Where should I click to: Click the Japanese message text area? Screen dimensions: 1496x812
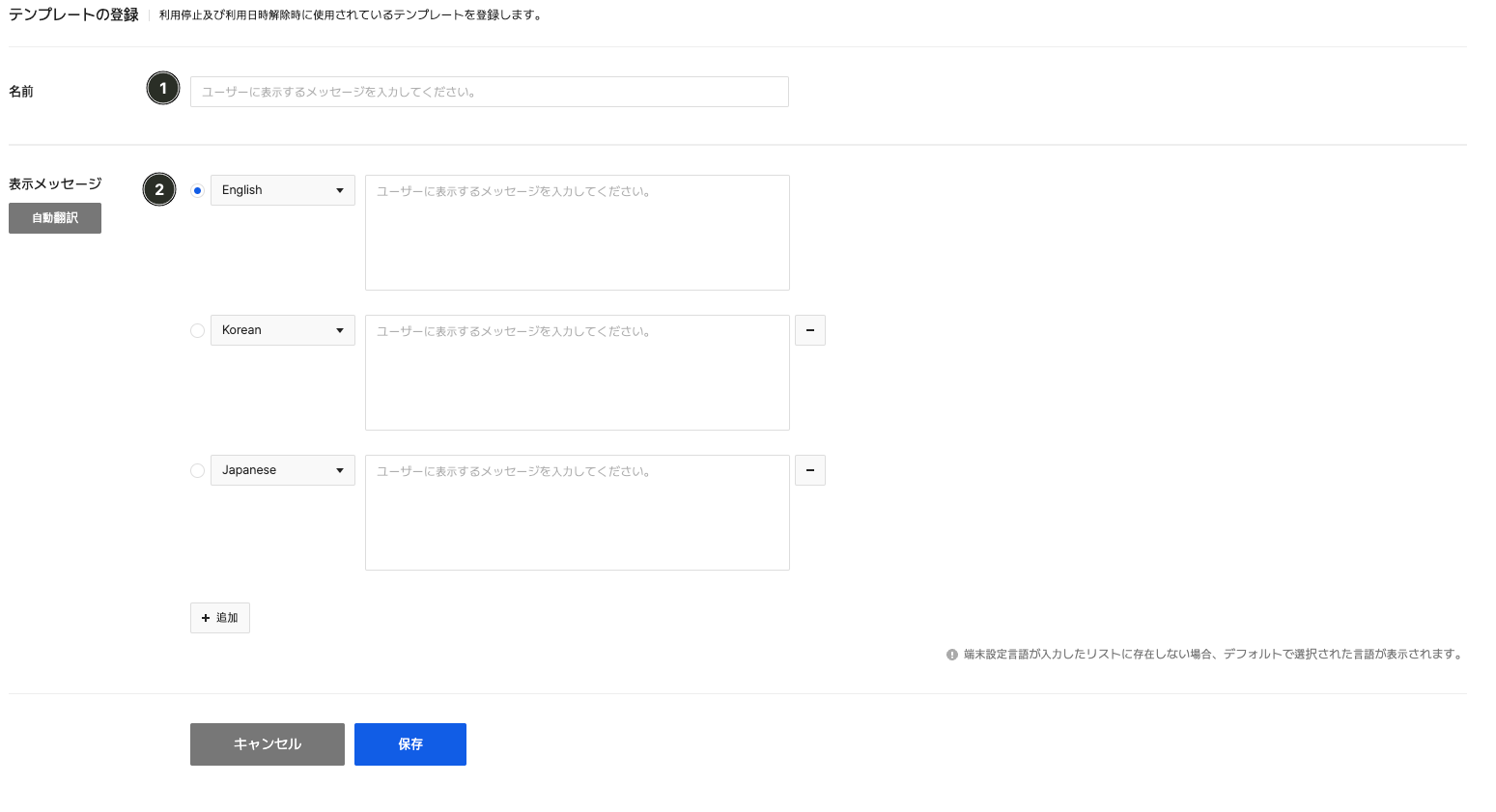[x=578, y=513]
